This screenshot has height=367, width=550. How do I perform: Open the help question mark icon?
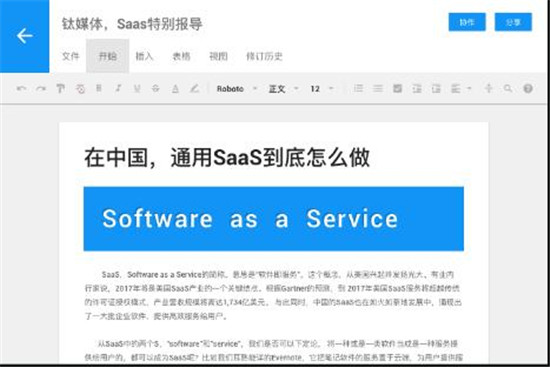528,89
